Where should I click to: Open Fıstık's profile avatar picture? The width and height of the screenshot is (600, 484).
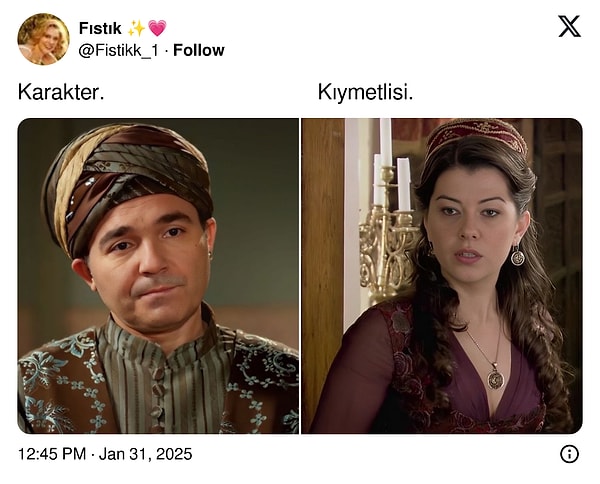point(44,39)
